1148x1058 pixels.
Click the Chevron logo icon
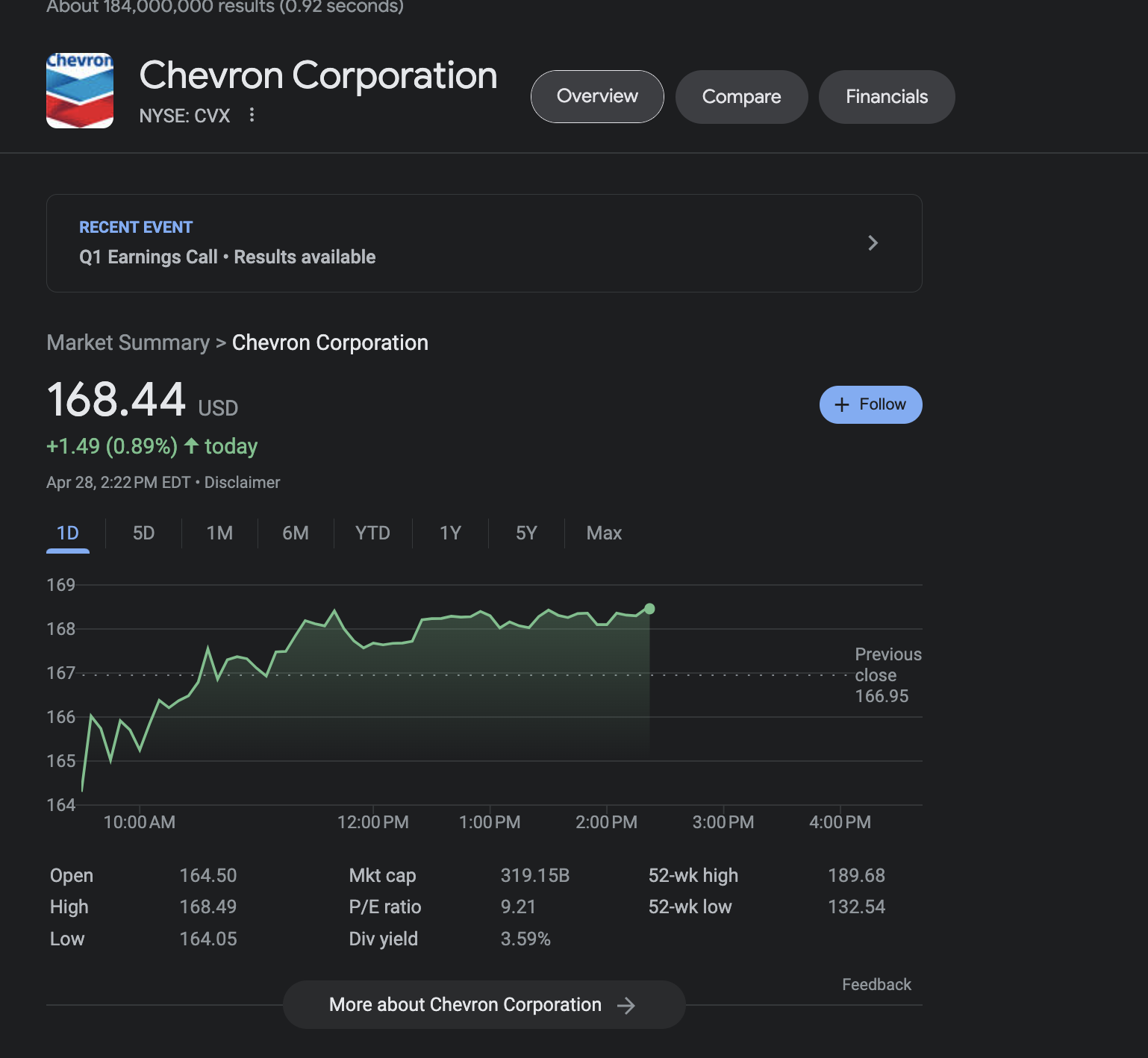(x=80, y=91)
